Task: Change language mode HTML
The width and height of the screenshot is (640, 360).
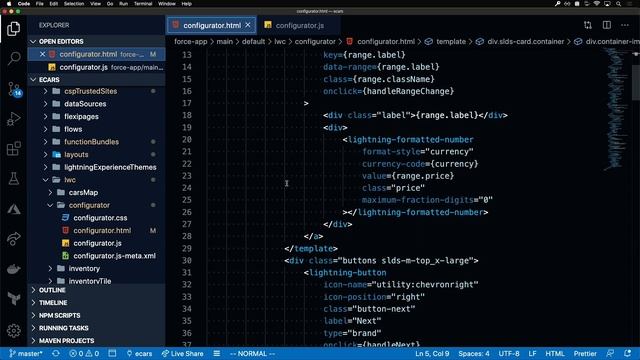Action: [x=555, y=353]
